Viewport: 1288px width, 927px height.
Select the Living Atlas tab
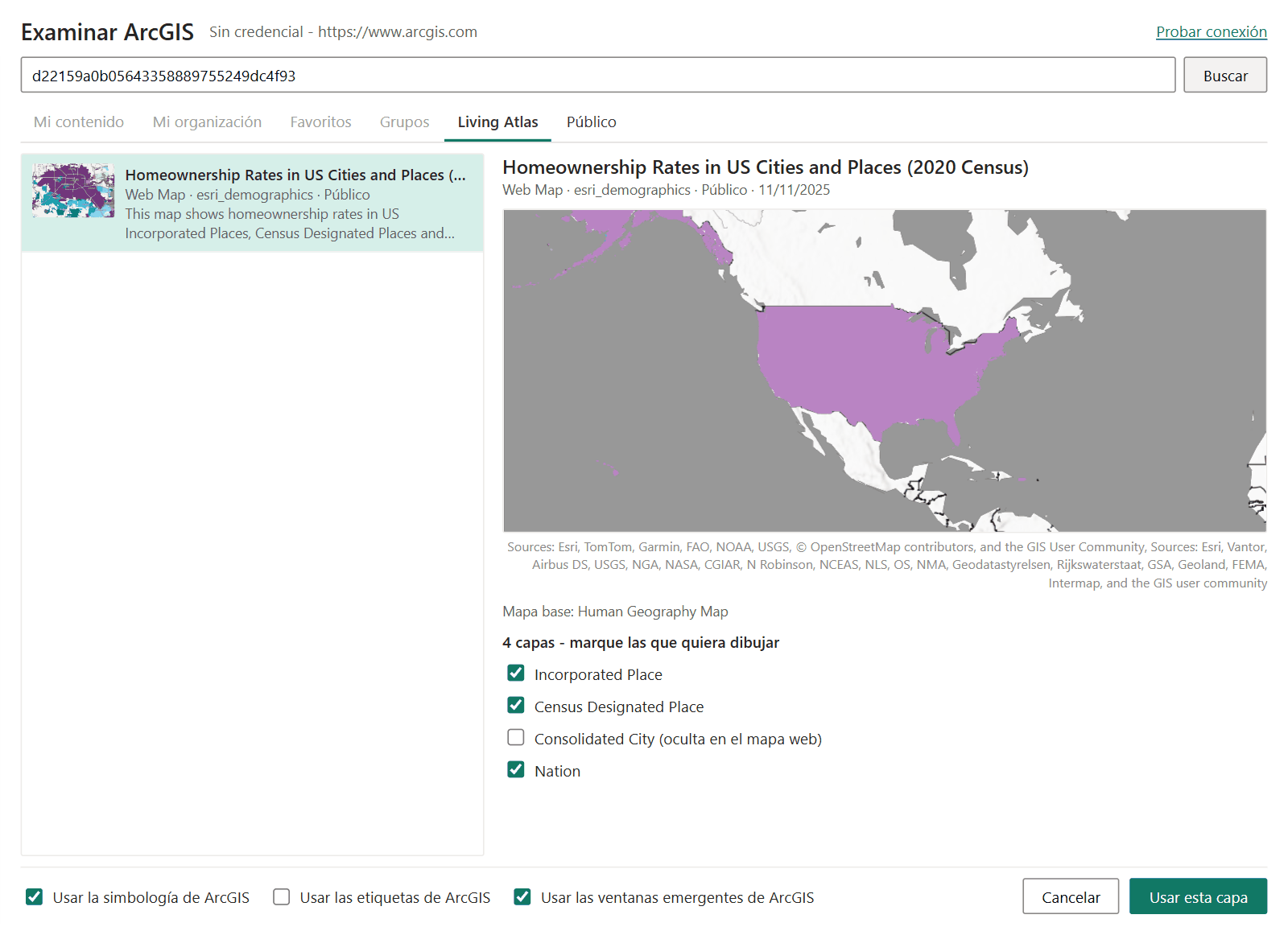click(497, 122)
